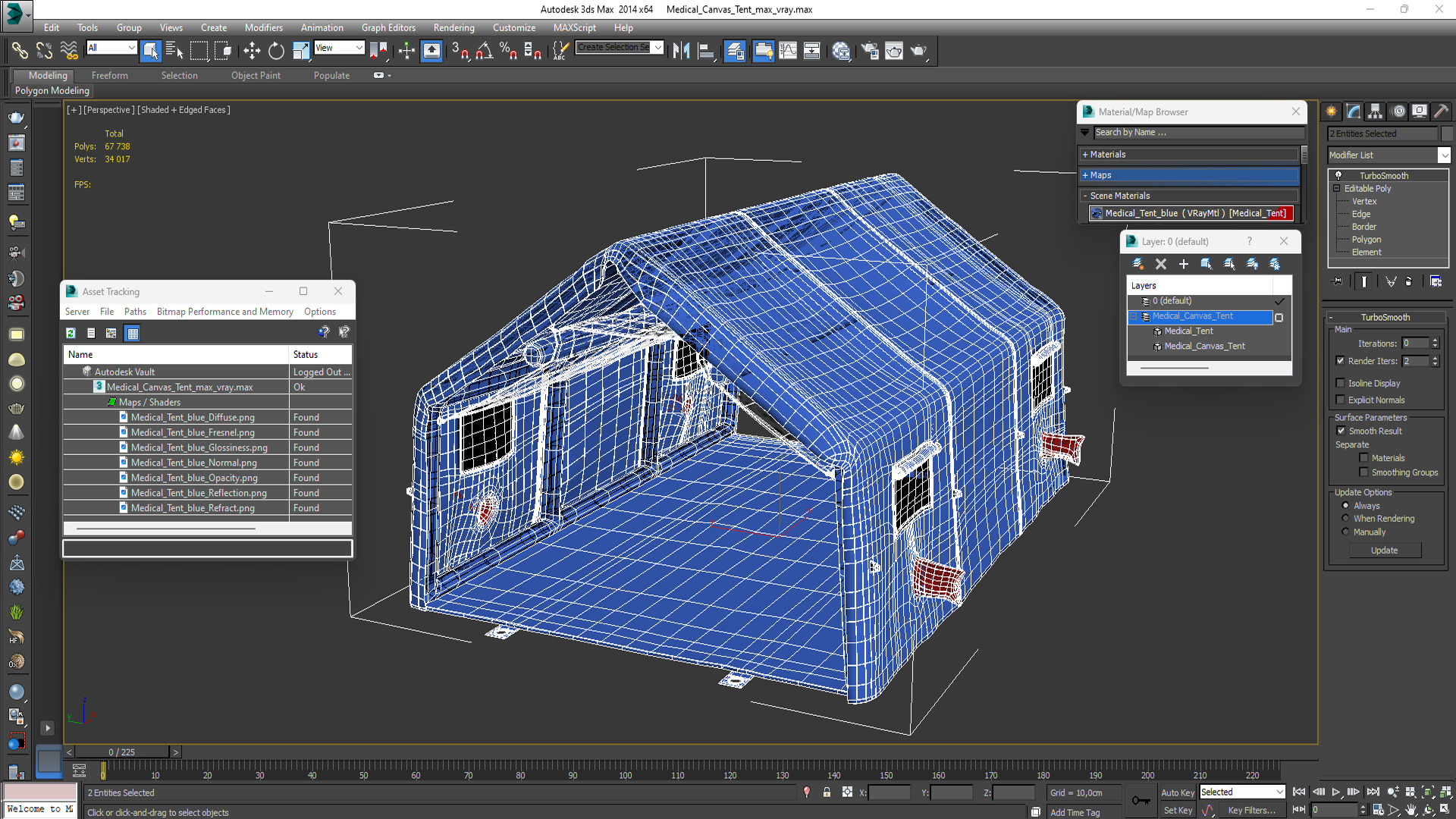This screenshot has height=819, width=1456.
Task: Open the Modifiers menu
Action: click(263, 27)
